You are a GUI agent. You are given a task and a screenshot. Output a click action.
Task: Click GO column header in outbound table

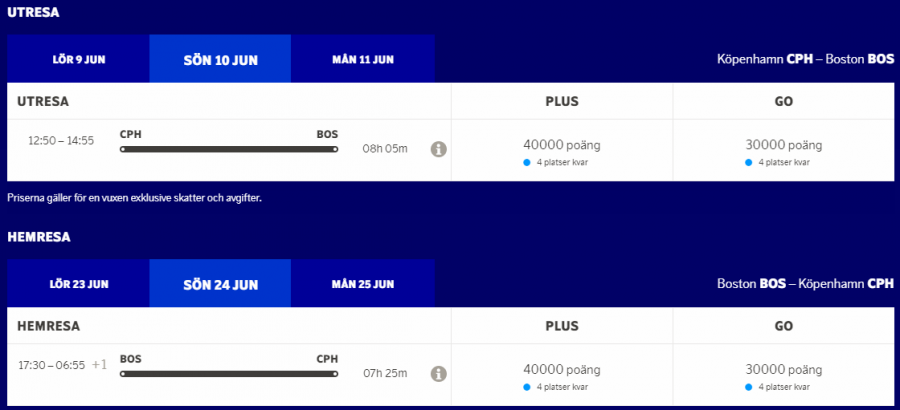[783, 101]
